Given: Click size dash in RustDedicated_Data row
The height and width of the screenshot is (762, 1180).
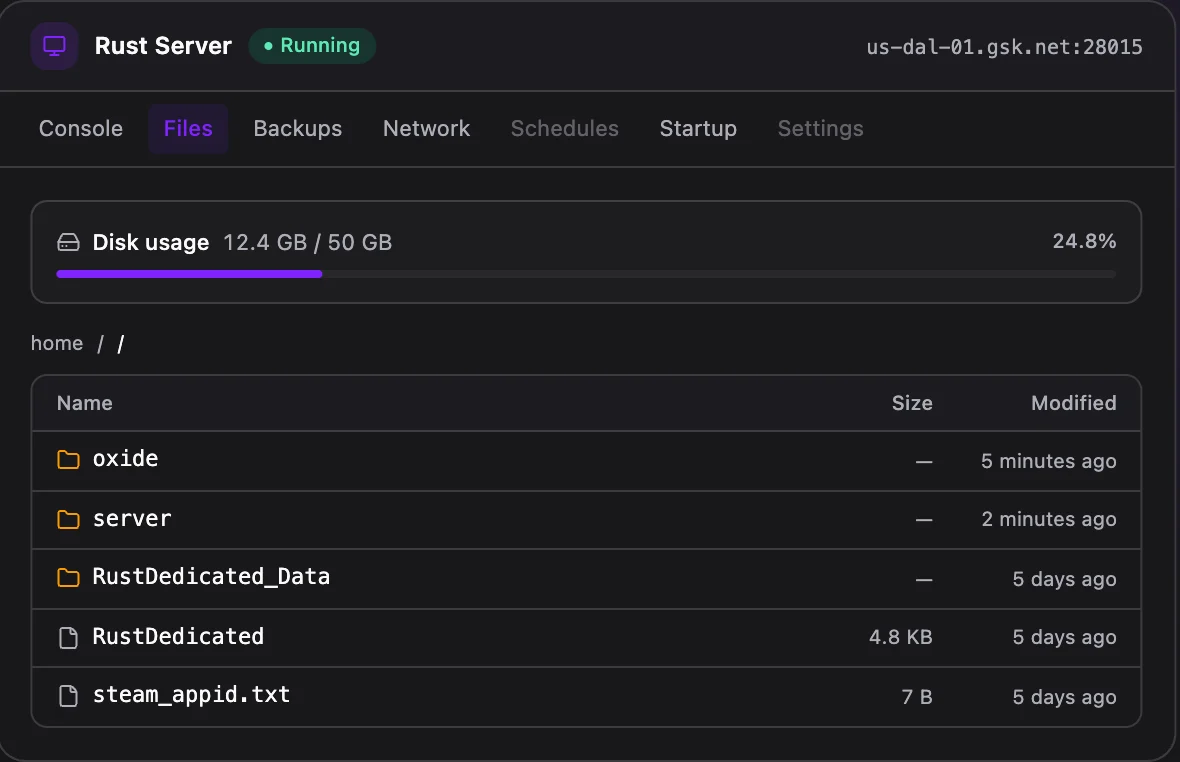Looking at the screenshot, I should [x=924, y=580].
